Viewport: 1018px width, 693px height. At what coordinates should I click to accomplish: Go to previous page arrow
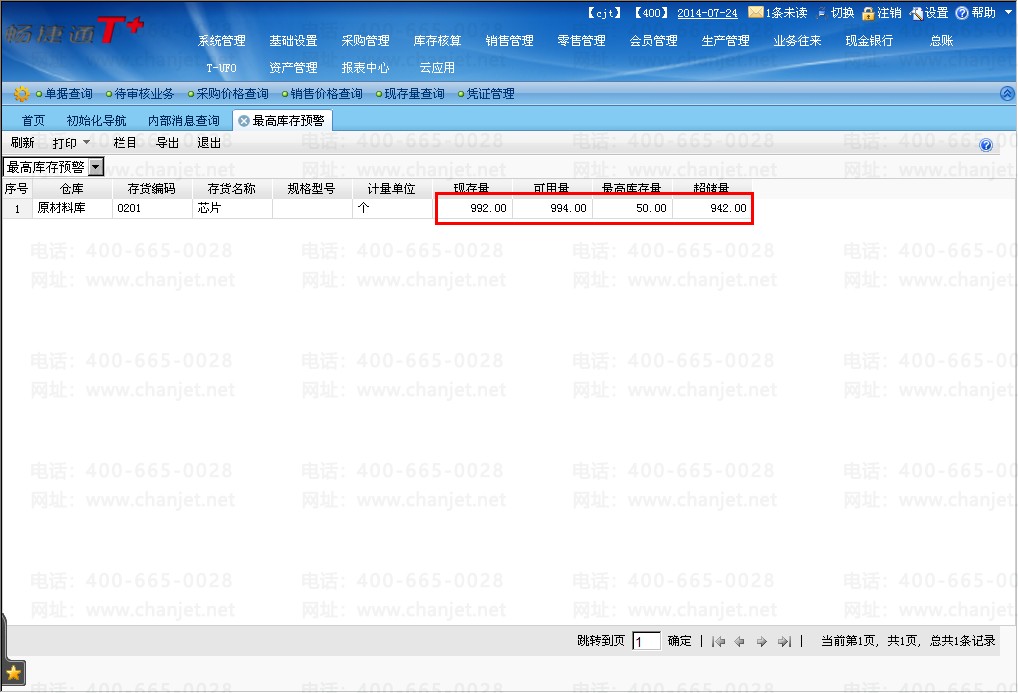[x=739, y=642]
